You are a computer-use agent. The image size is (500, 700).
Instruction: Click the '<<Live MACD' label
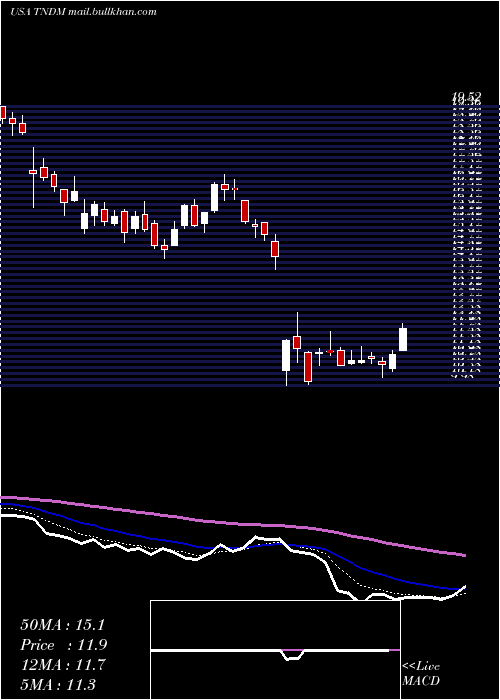(x=421, y=674)
